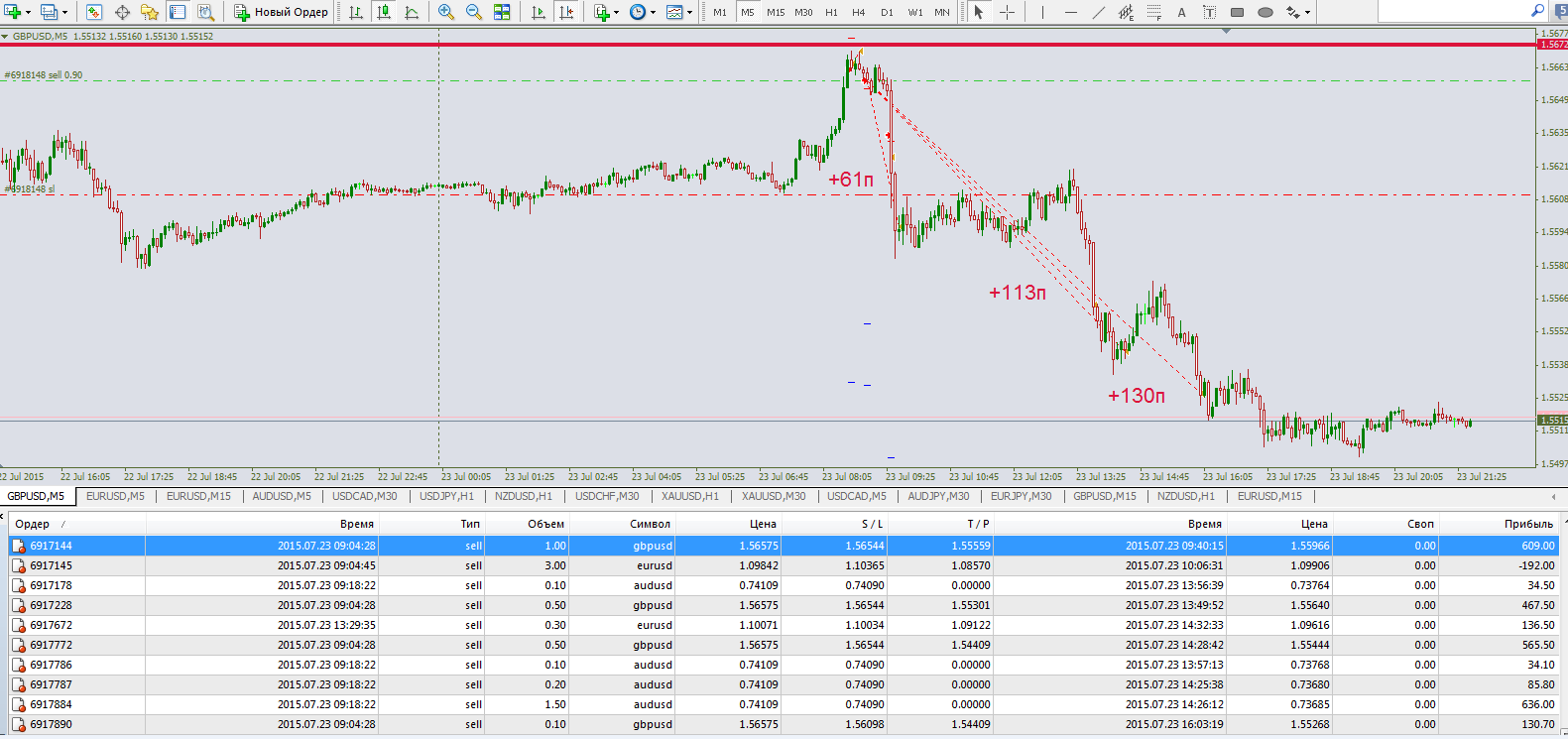This screenshot has width=1568, height=739.
Task: Click the profit value 636.00
Action: (x=1536, y=704)
